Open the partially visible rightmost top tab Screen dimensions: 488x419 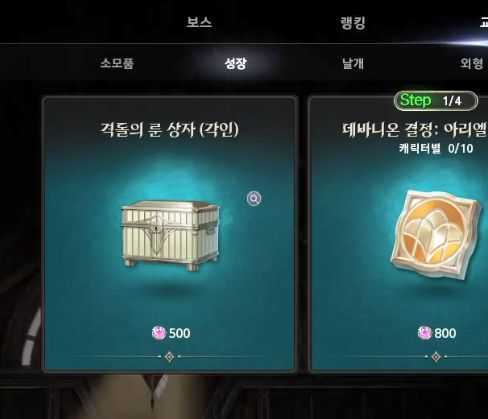pyautogui.click(x=484, y=23)
